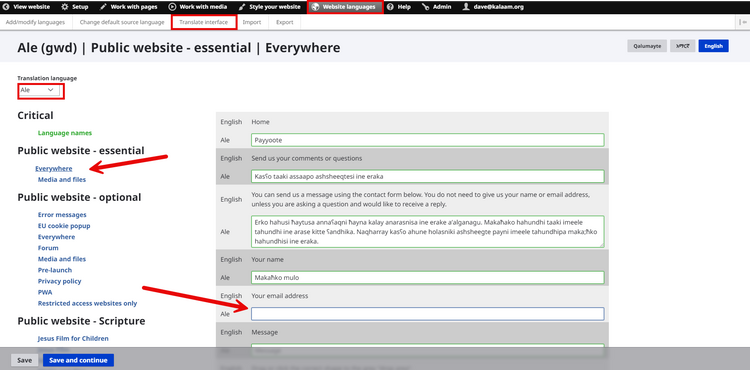Click the Home translation field containing Payyoote
Viewport: 750px width, 370px height.
point(428,140)
